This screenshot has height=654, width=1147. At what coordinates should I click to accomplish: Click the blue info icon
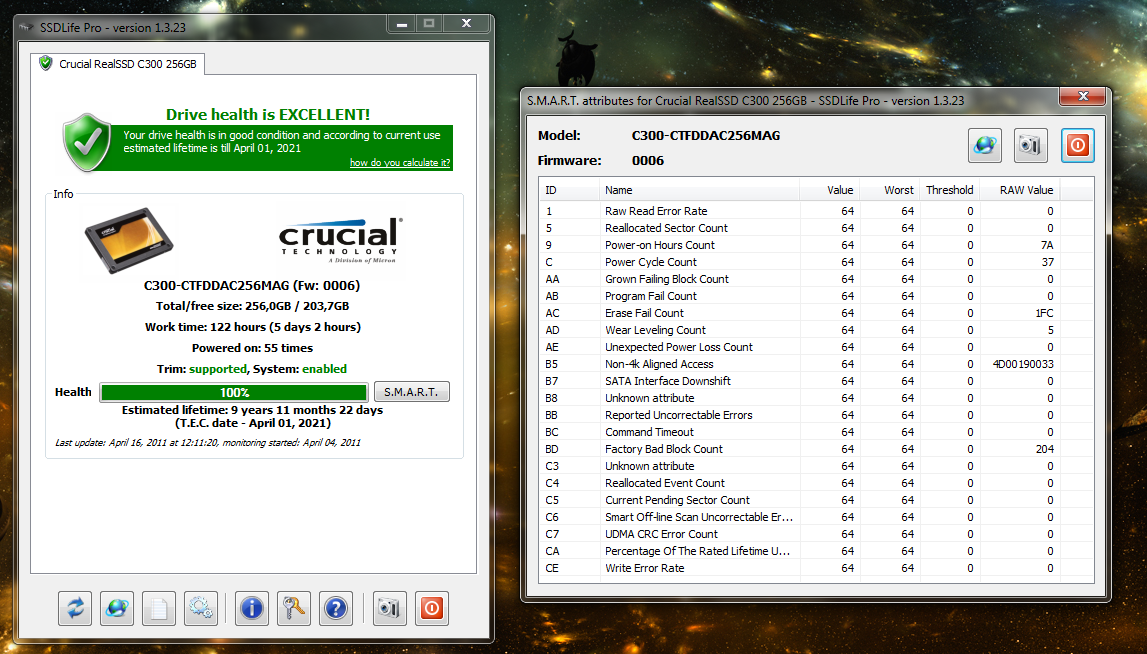252,609
